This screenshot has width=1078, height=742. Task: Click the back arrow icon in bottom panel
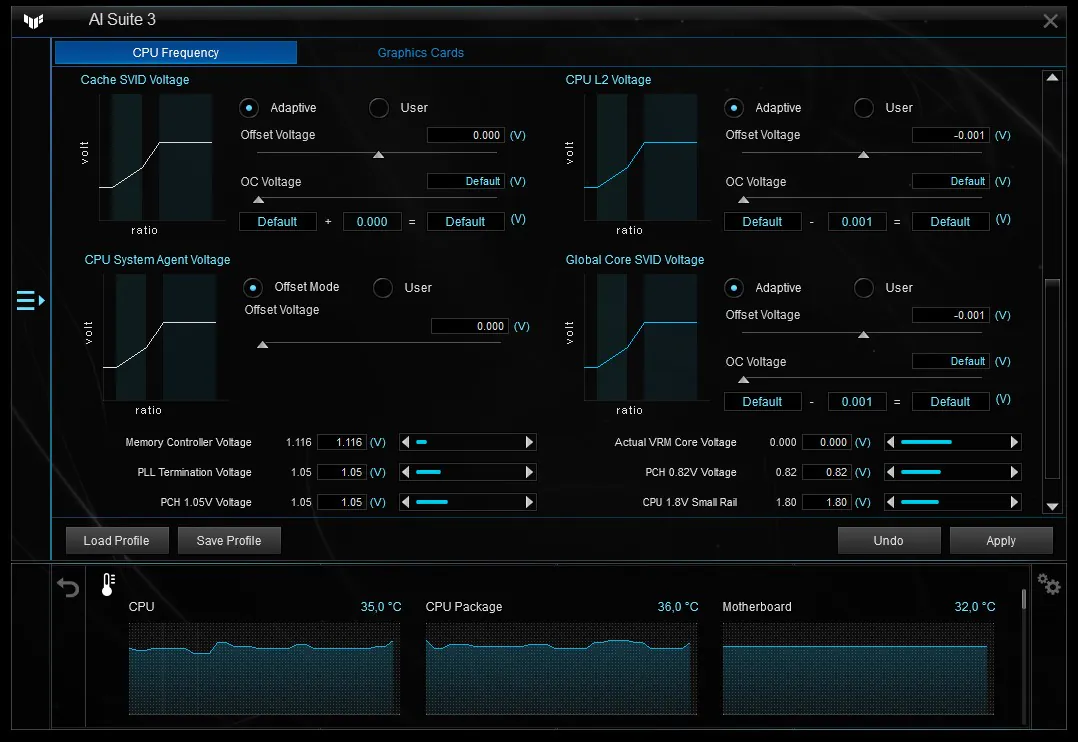(68, 587)
